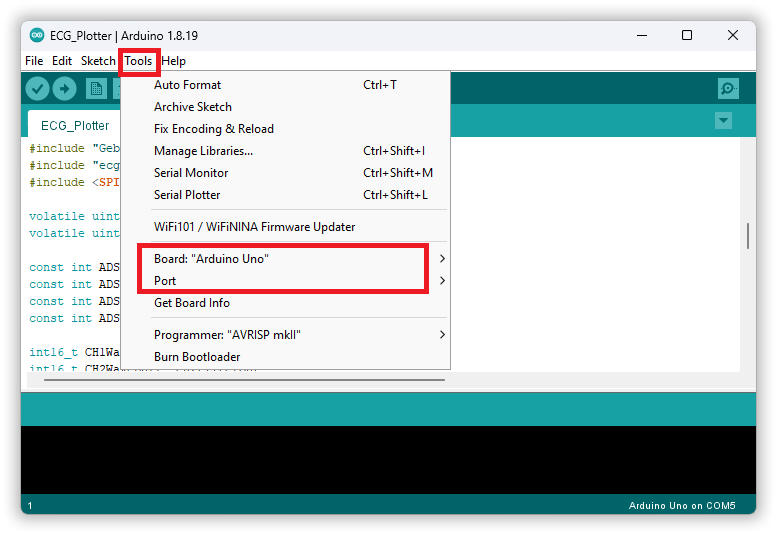Maximize the Arduino window

(x=687, y=35)
